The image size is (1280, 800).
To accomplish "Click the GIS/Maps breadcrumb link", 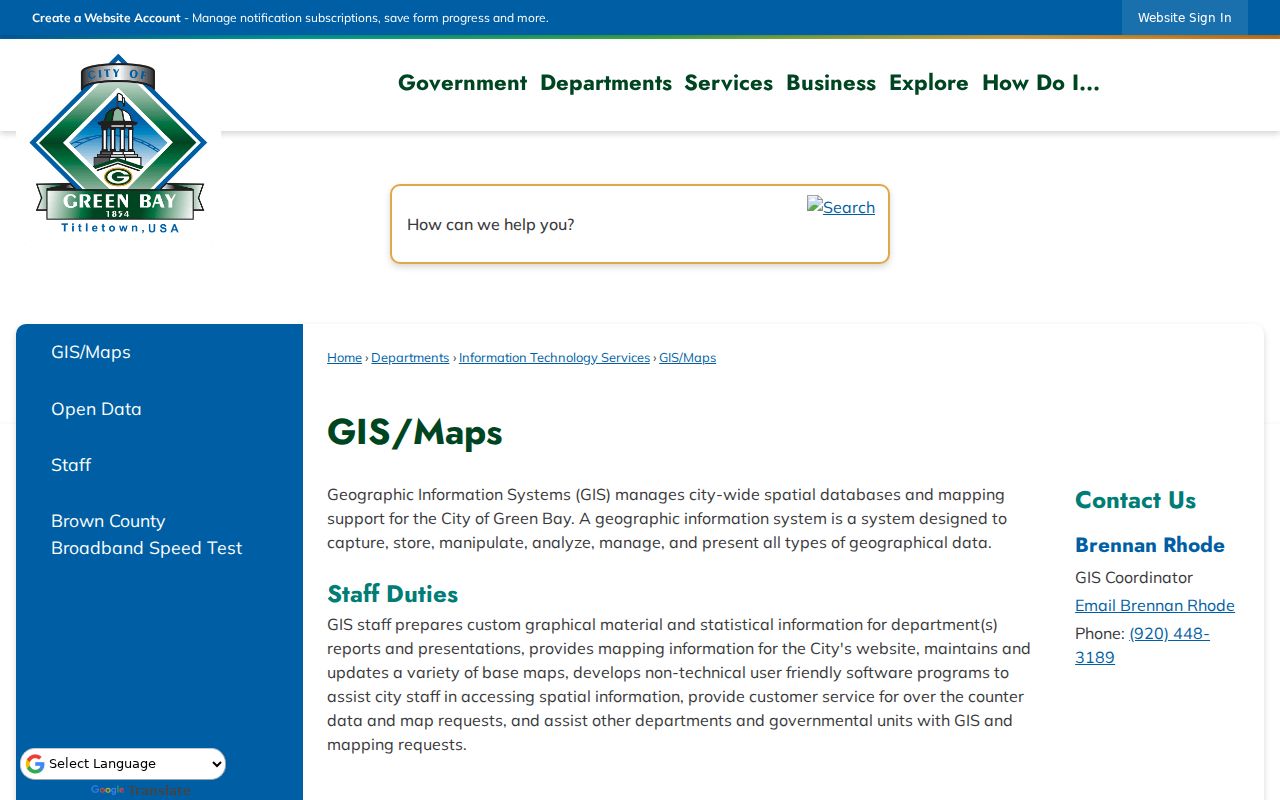I will 687,358.
